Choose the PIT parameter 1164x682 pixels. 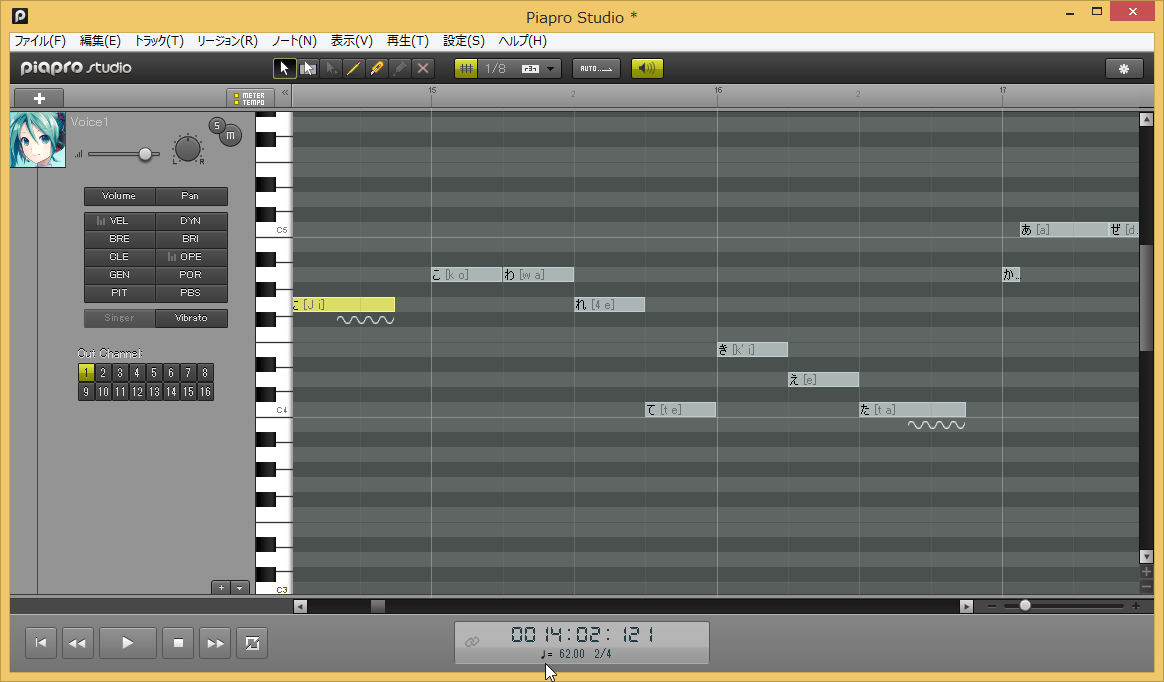119,293
